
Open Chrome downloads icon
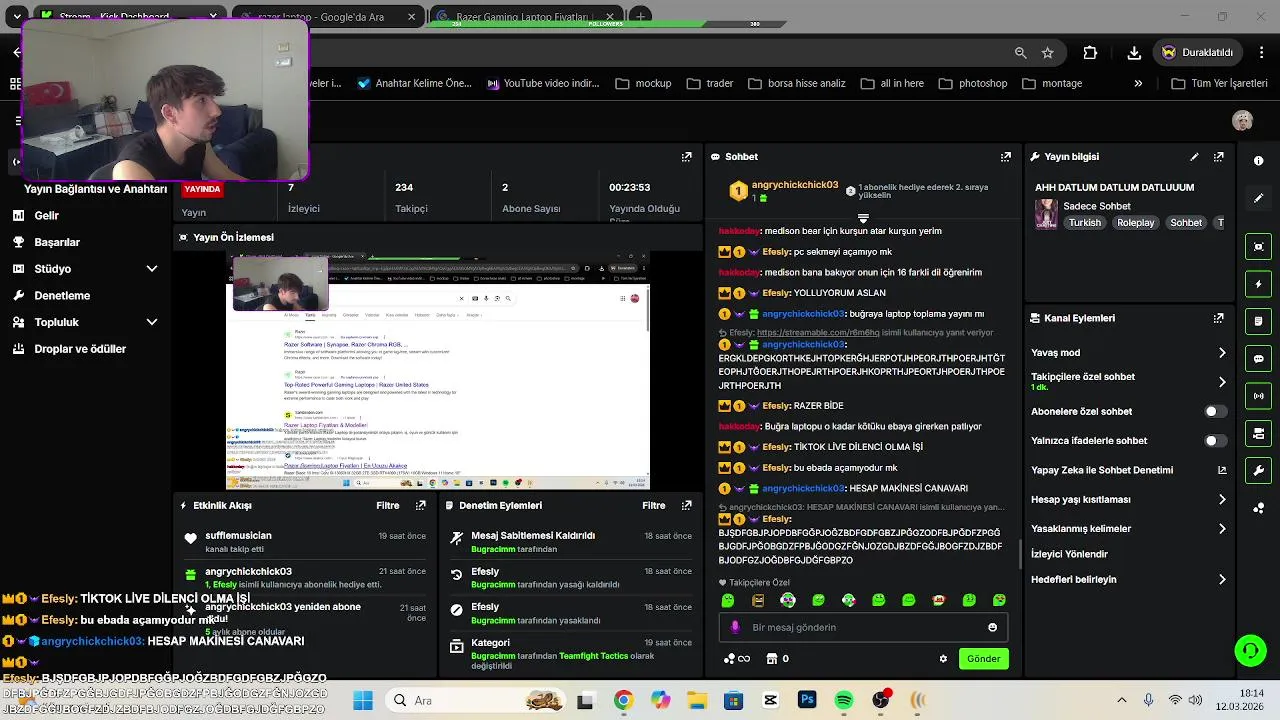pos(1134,53)
